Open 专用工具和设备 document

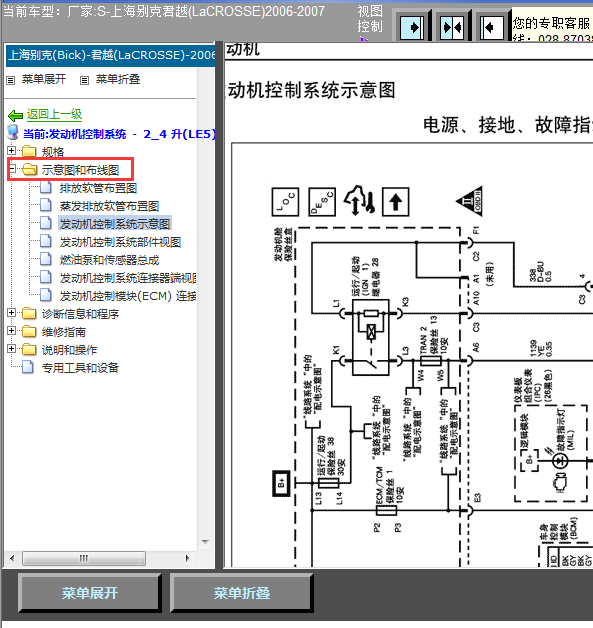(x=80, y=368)
